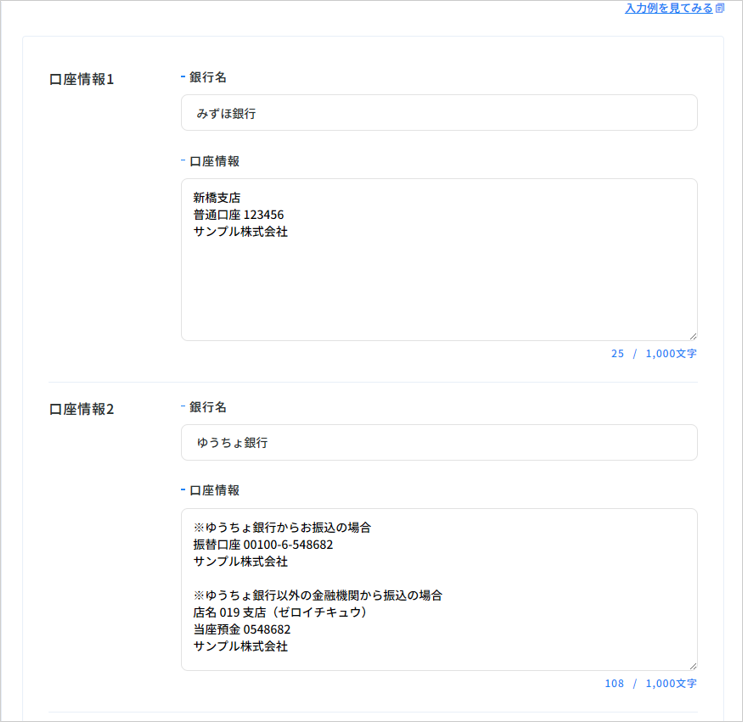This screenshot has width=743, height=722.
Task: Click the 口座情報2 section heading
Action: click(x=82, y=409)
